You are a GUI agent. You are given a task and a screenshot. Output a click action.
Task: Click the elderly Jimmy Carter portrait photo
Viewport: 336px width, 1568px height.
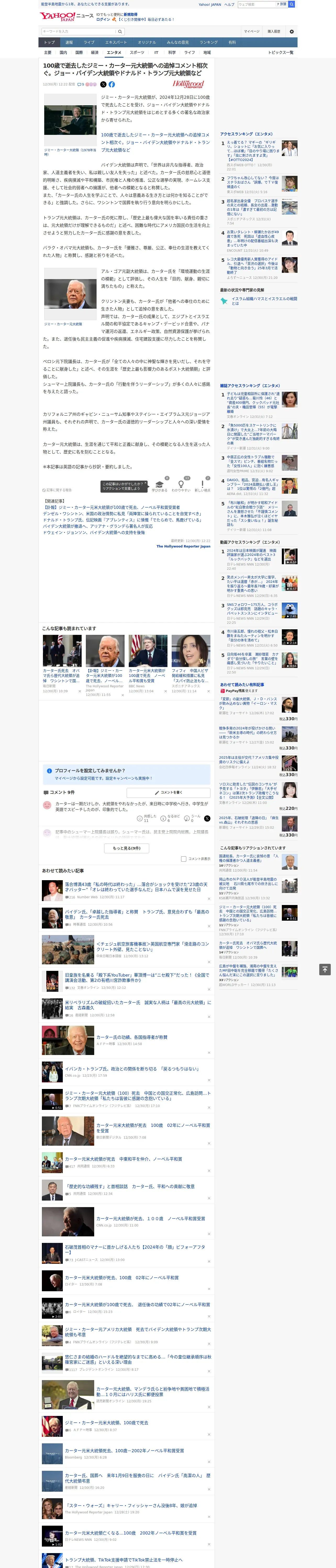pyautogui.click(x=70, y=294)
